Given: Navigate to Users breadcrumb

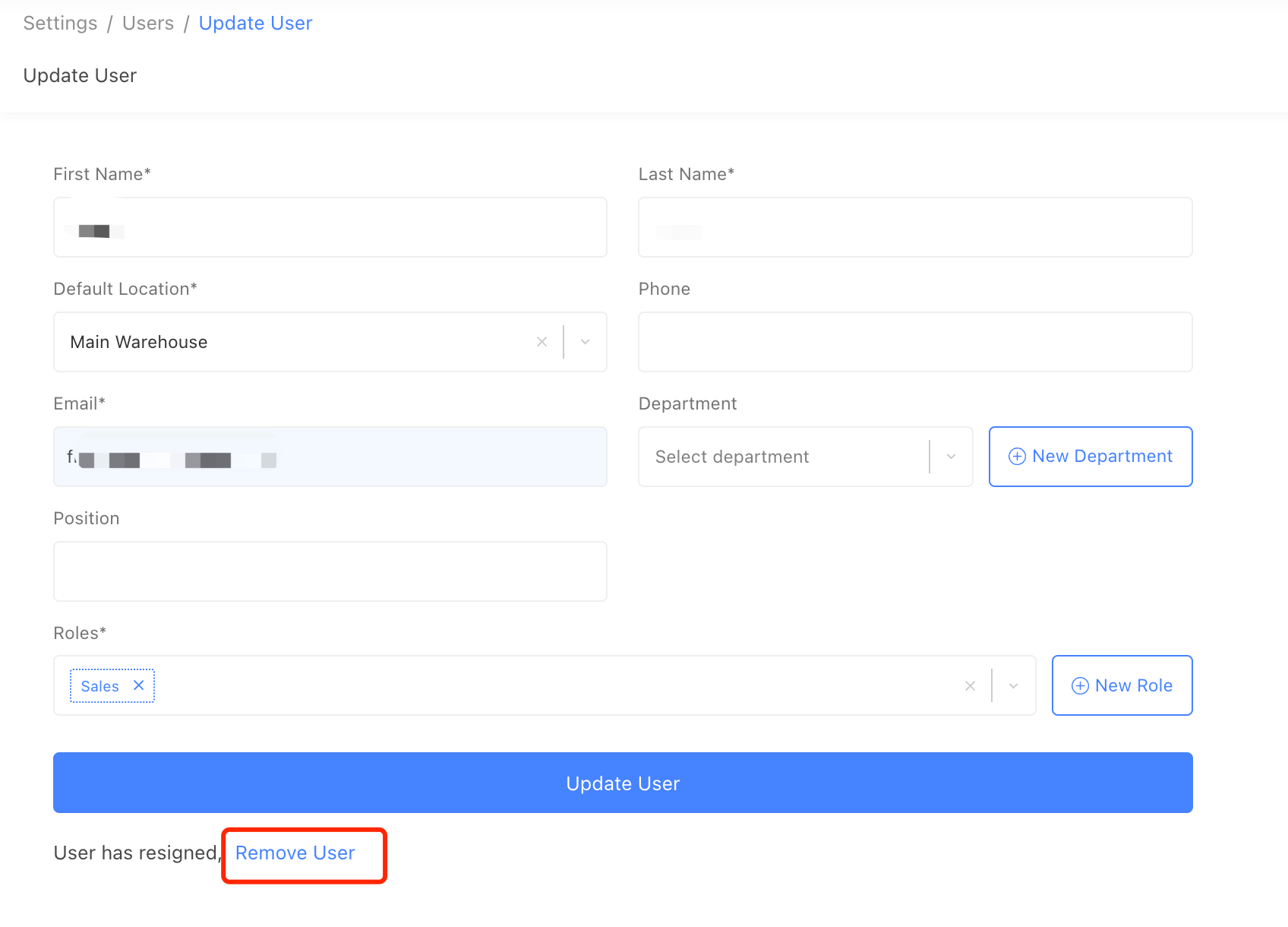Looking at the screenshot, I should 148,24.
